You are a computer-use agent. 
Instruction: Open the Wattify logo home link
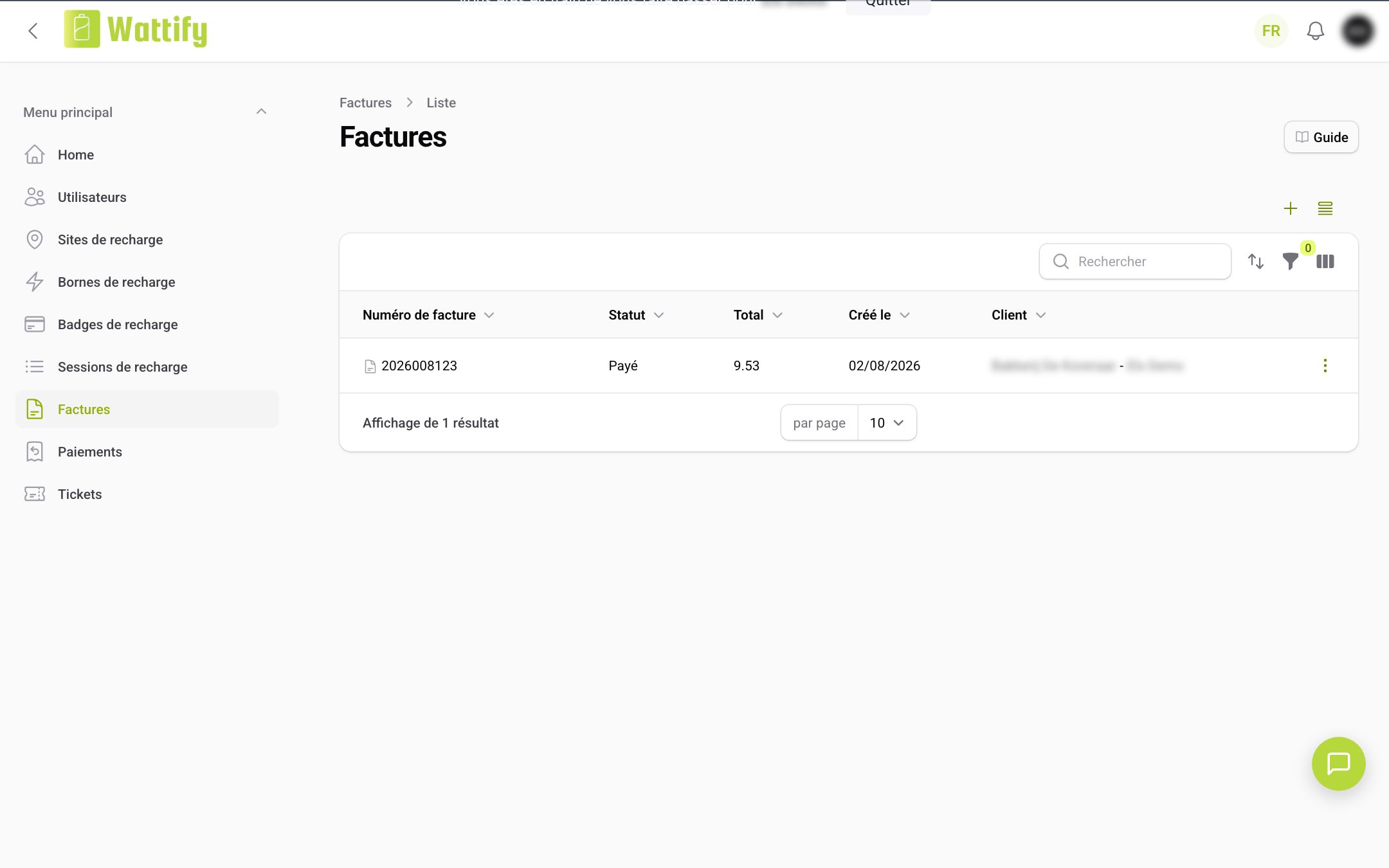tap(136, 30)
